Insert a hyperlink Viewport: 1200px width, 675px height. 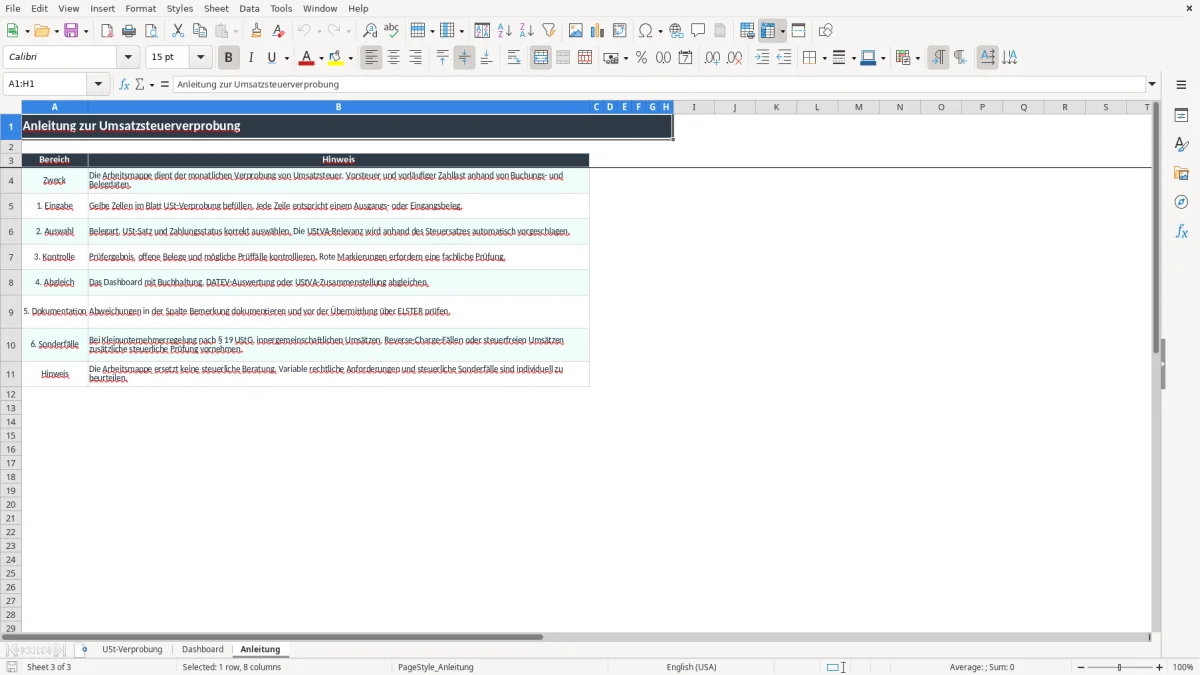(676, 31)
